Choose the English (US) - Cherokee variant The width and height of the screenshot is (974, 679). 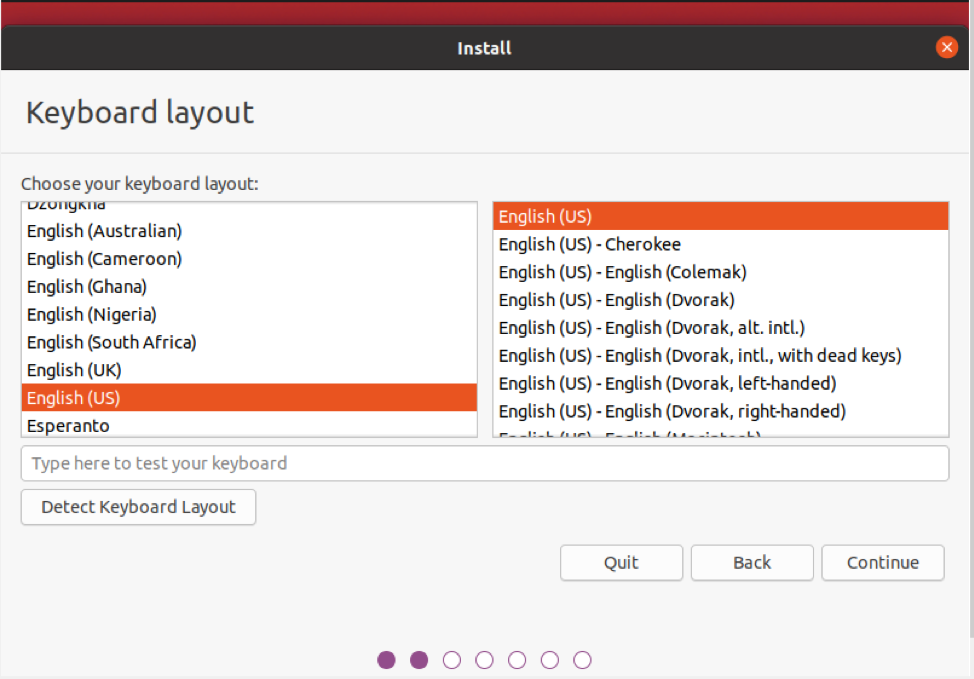click(589, 244)
